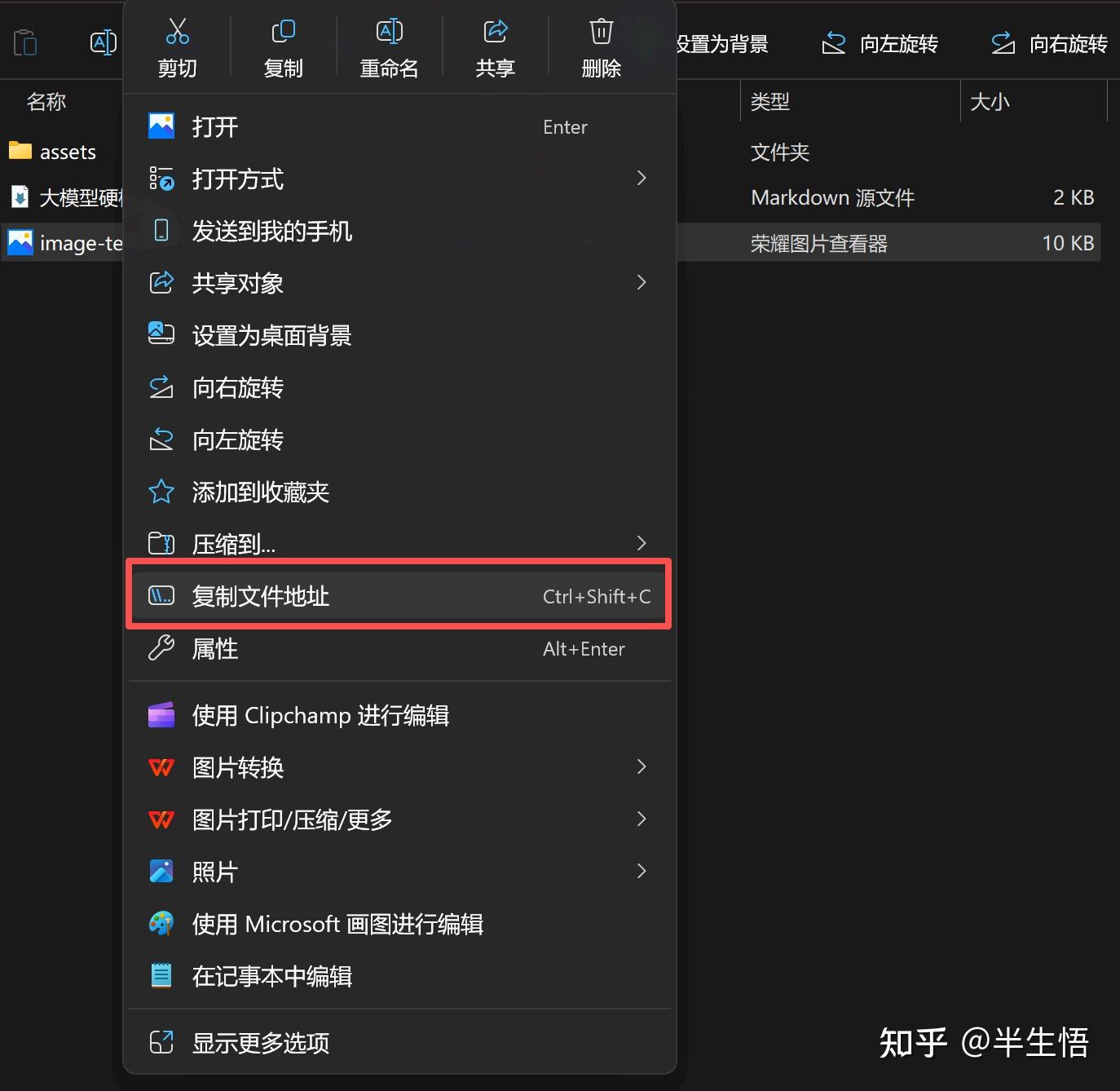The image size is (1120, 1091).
Task: Select 设置为桌面背景 menu entry
Action: click(x=399, y=335)
